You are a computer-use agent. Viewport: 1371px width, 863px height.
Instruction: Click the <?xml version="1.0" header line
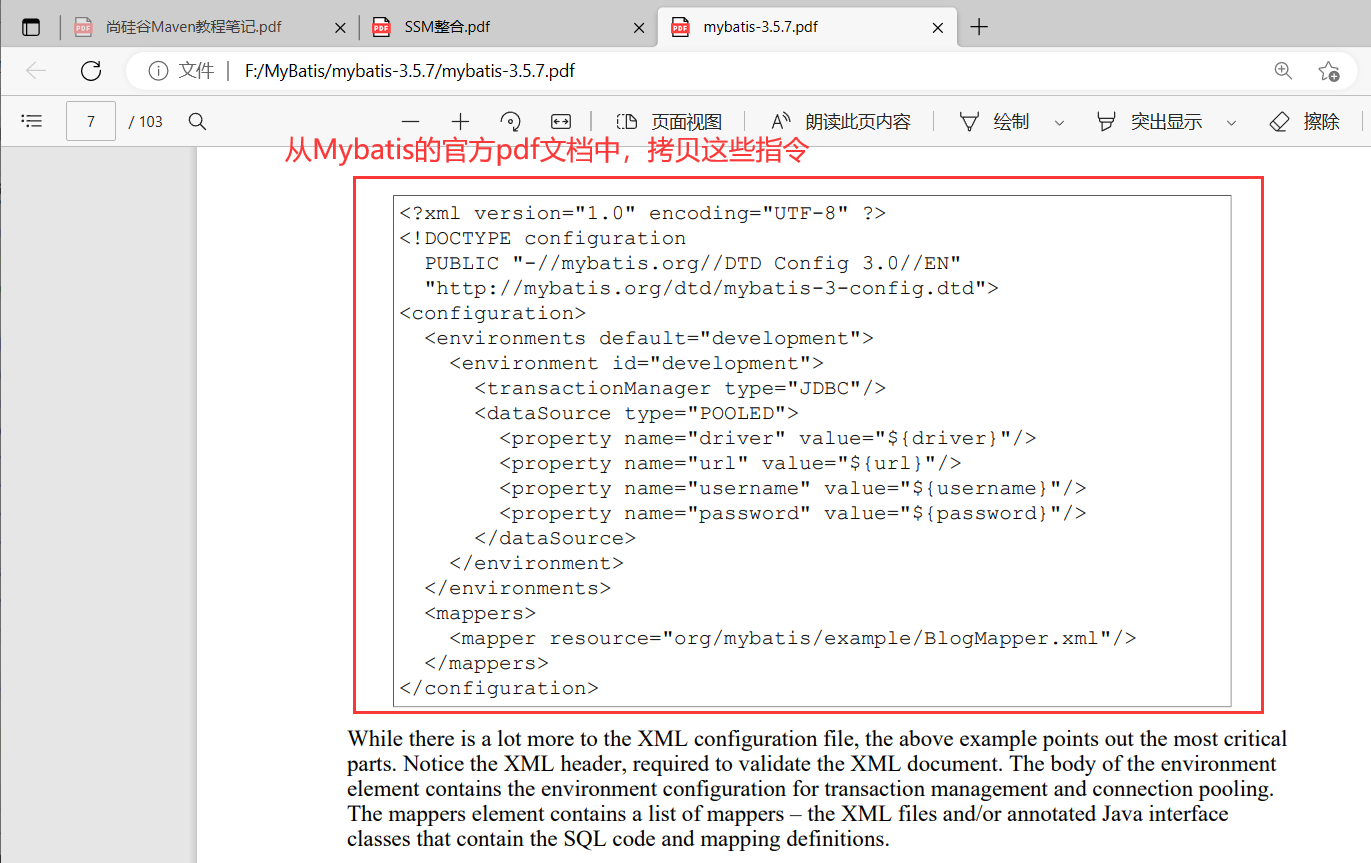coord(643,213)
